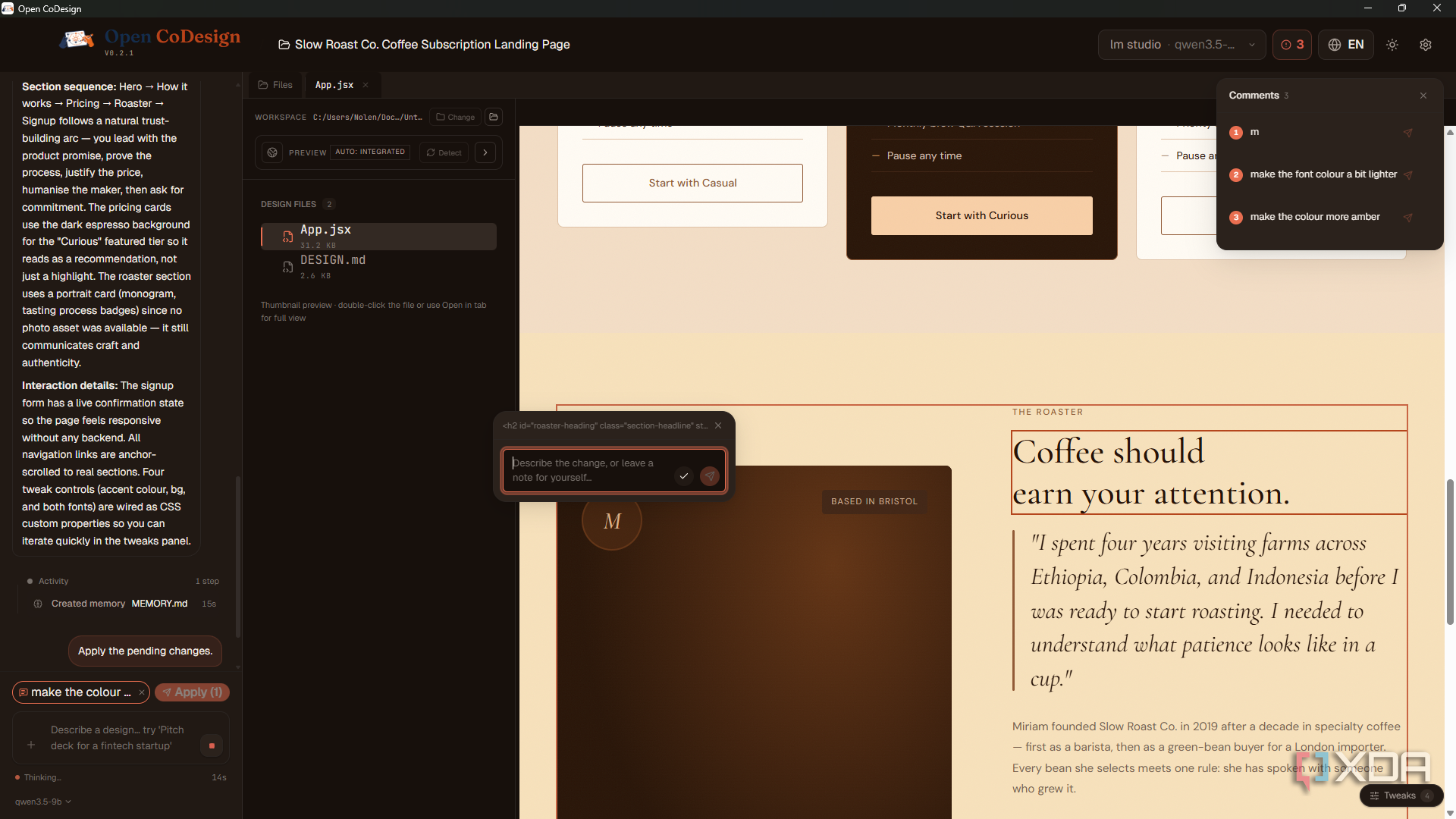Open the qwen3.5-9b model dropdown

pyautogui.click(x=43, y=802)
